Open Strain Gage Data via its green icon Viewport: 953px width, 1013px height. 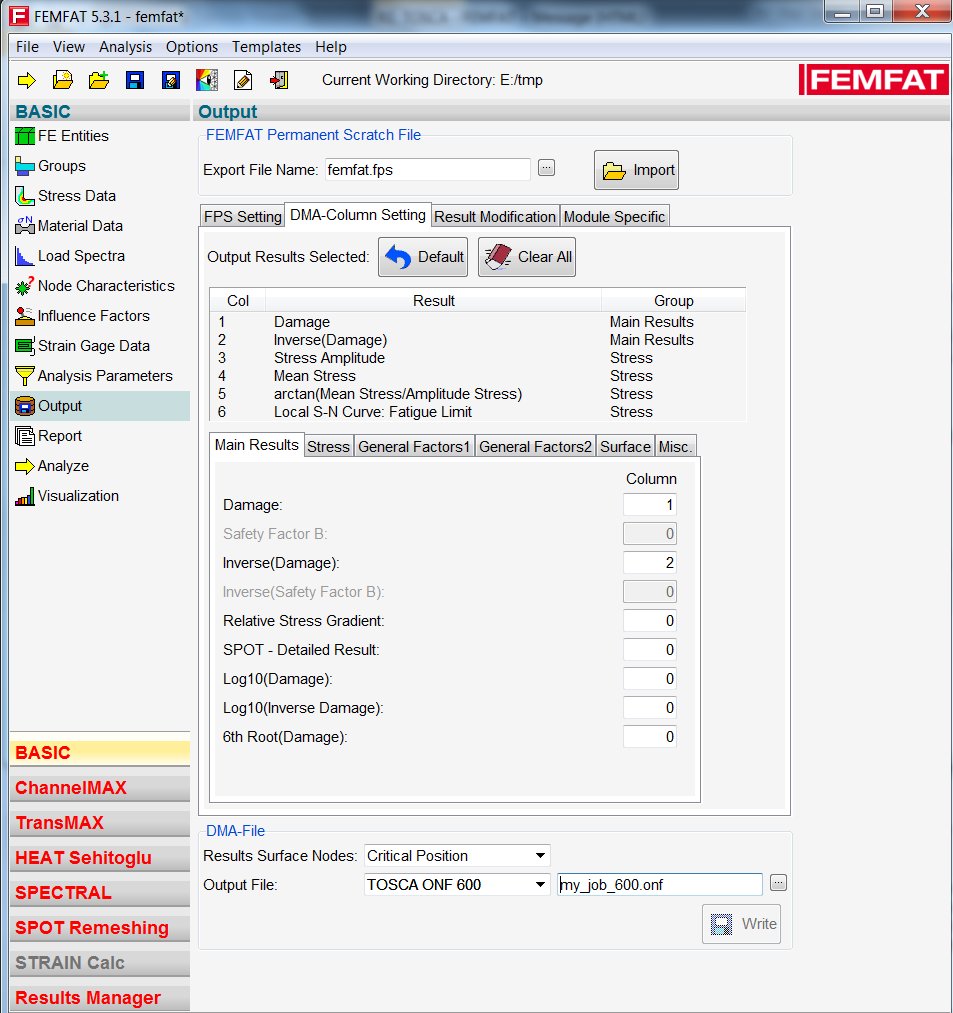click(25, 346)
